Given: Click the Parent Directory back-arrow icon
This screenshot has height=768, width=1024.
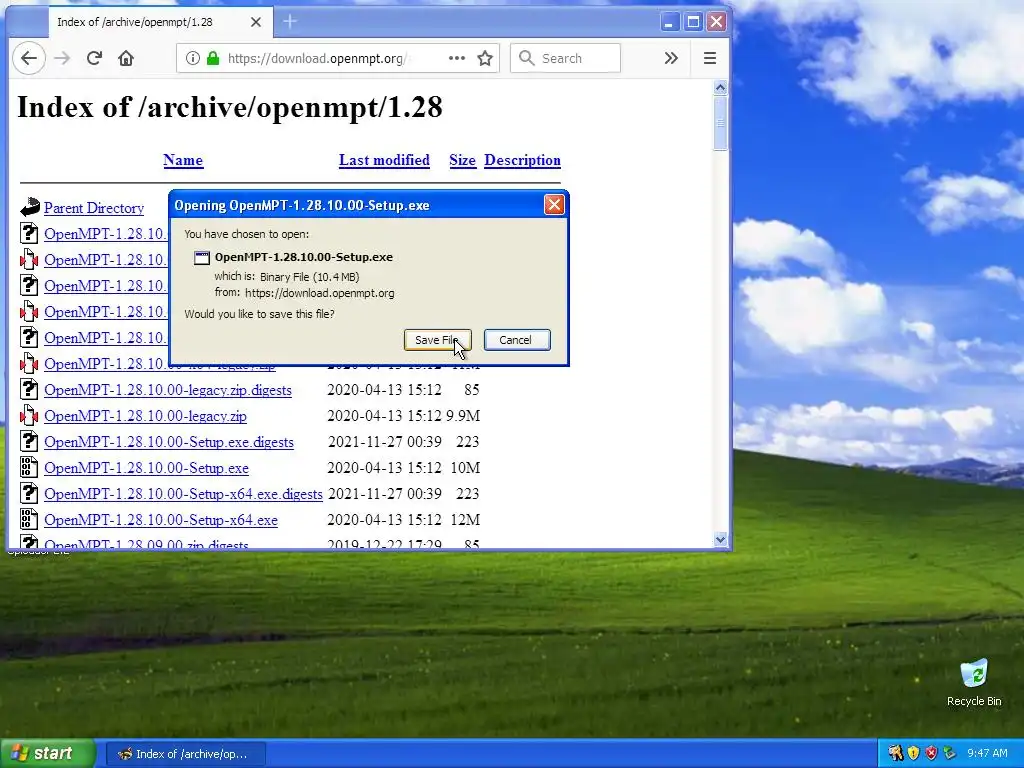Looking at the screenshot, I should (x=29, y=208).
